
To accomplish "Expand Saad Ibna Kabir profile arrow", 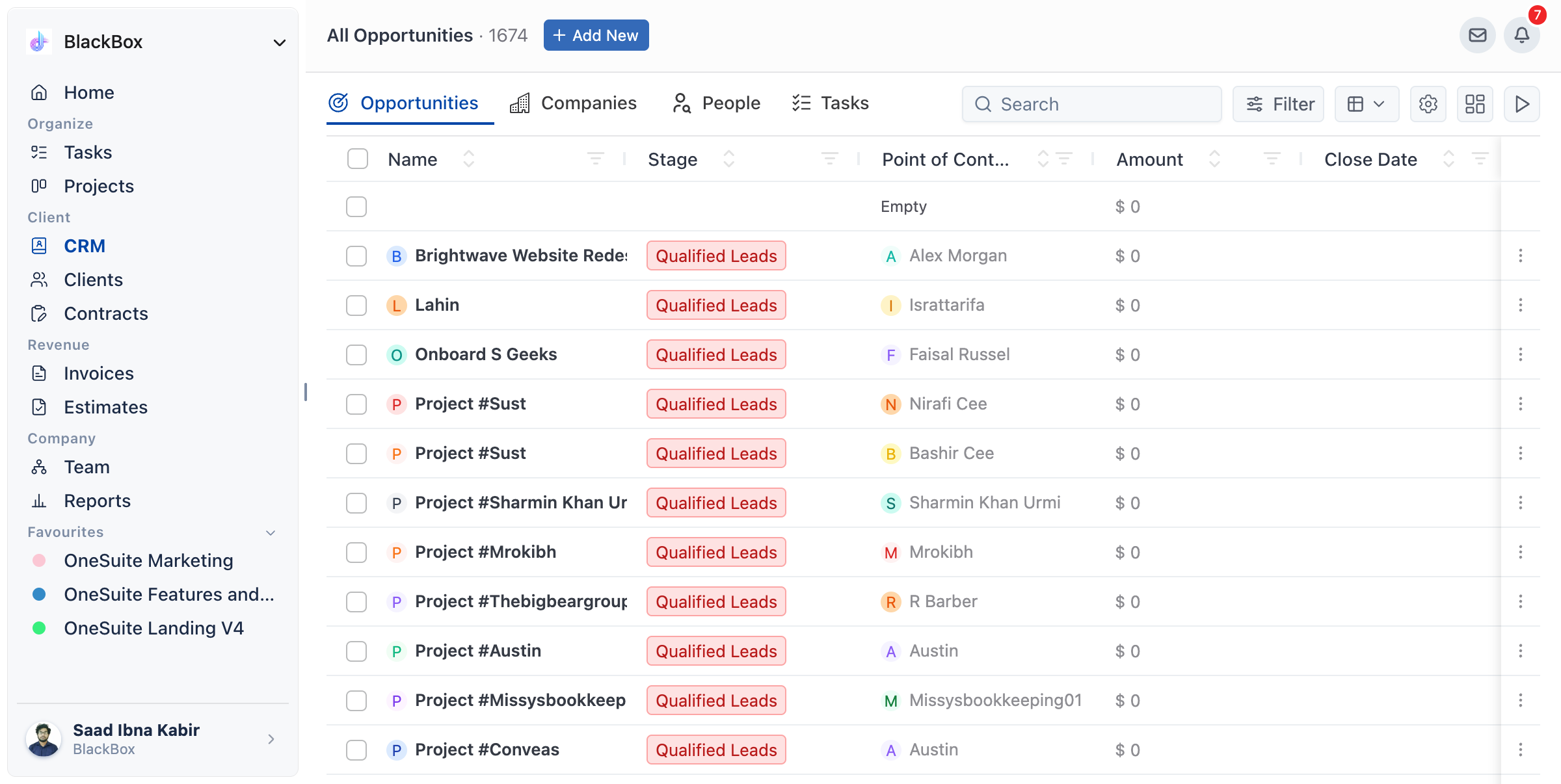I will (271, 739).
